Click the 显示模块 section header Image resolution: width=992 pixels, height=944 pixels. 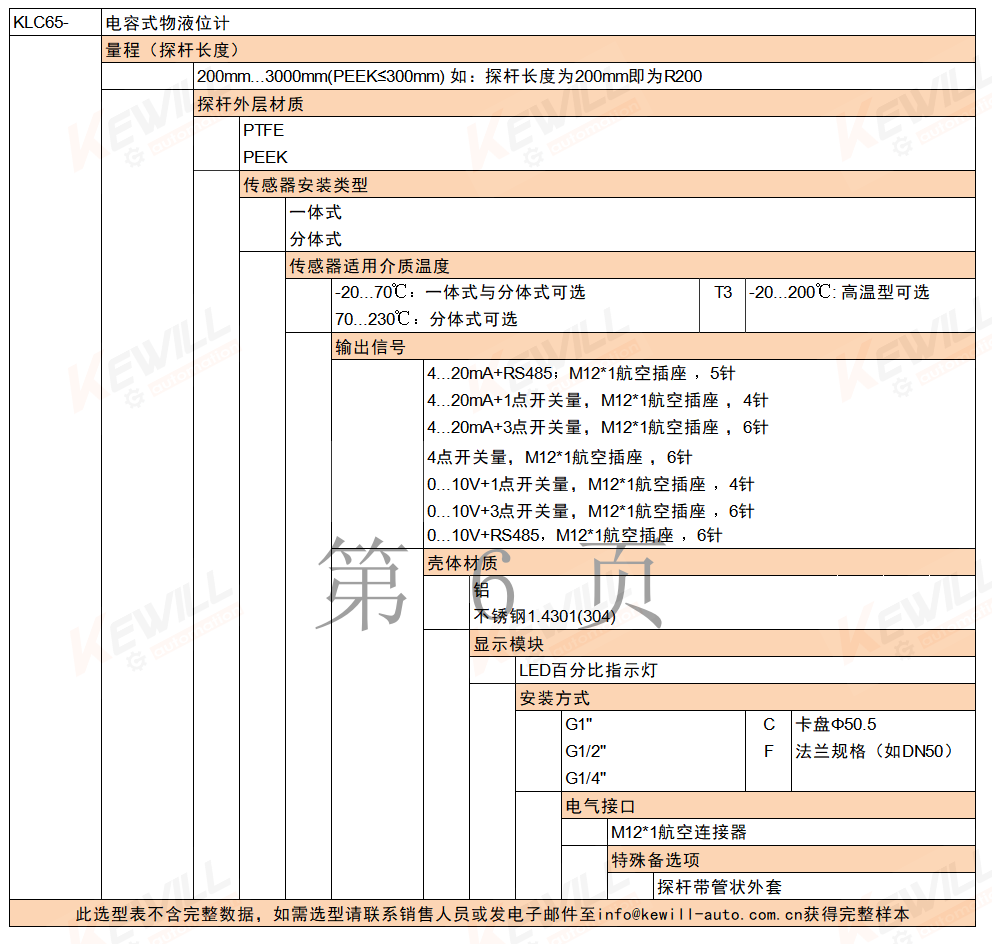pos(722,644)
